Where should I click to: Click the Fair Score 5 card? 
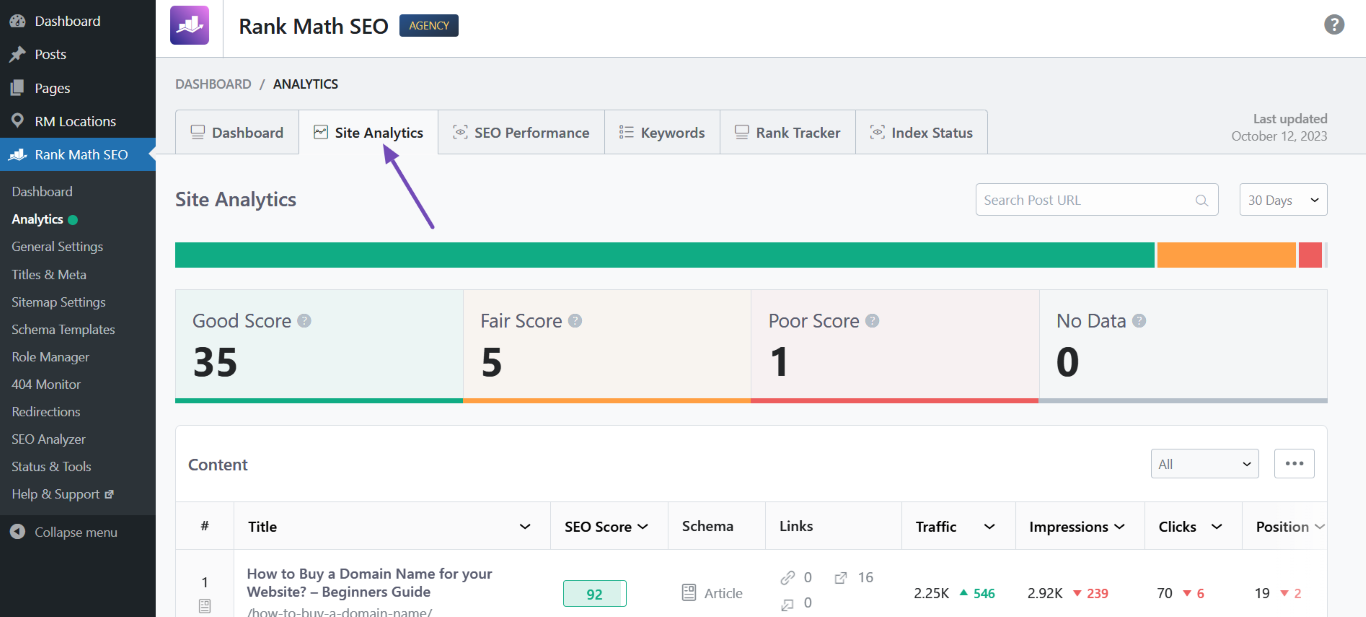point(607,346)
